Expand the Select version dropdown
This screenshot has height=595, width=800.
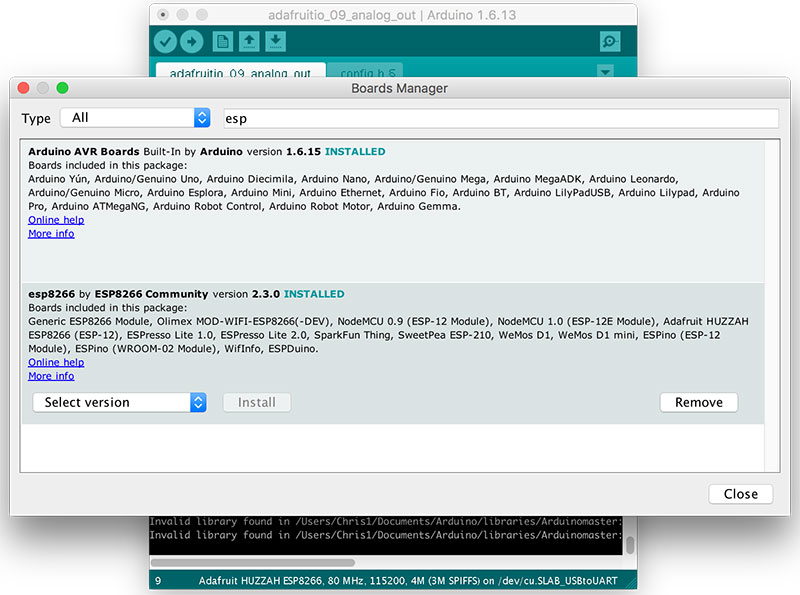(x=119, y=402)
